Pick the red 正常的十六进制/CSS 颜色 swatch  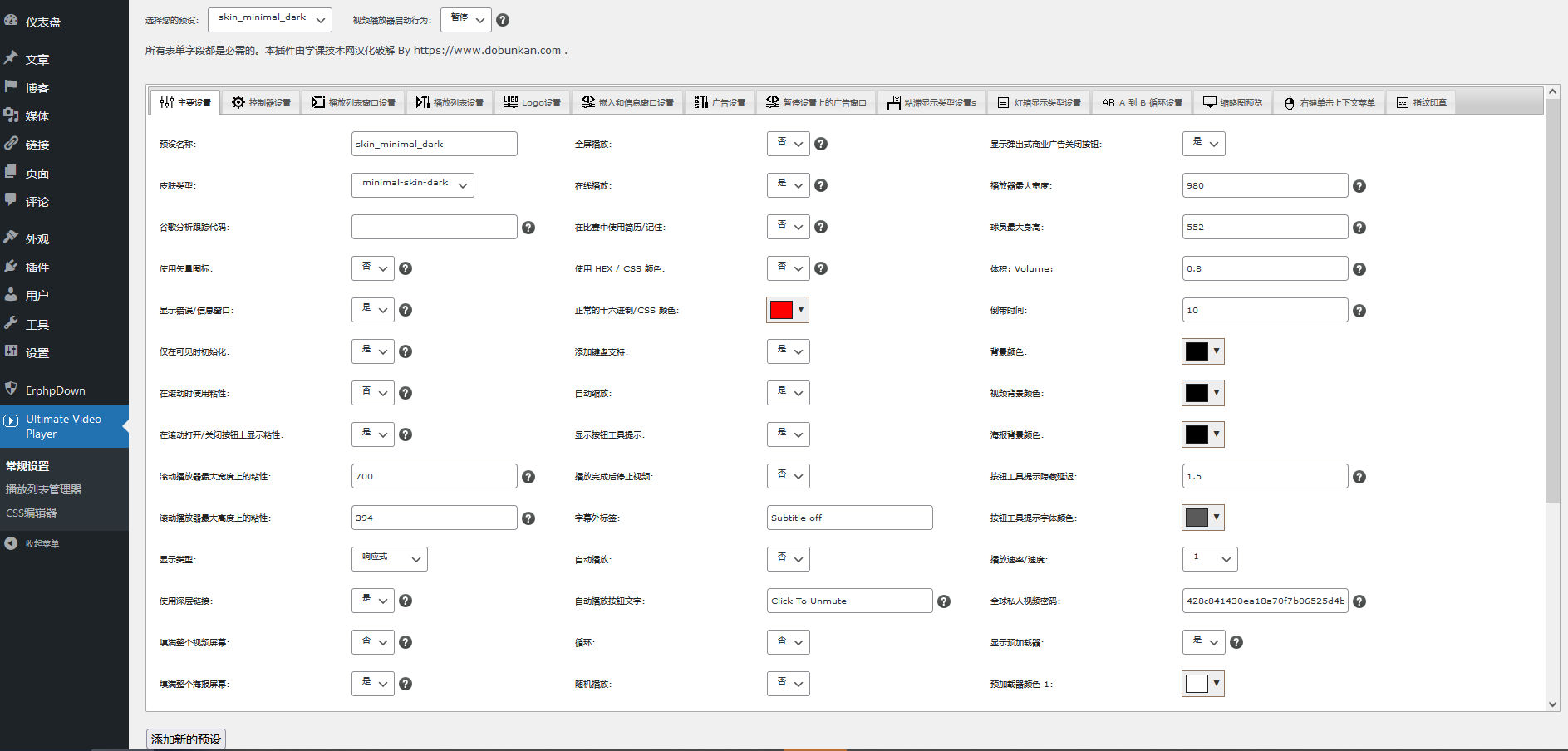point(788,310)
